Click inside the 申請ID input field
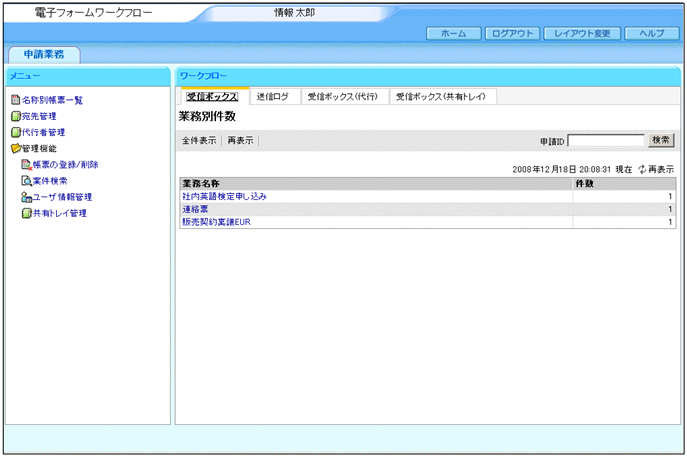The image size is (687, 457). [x=606, y=141]
